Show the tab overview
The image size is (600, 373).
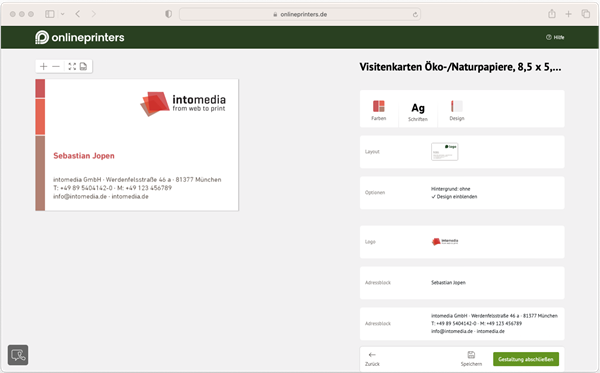[585, 14]
